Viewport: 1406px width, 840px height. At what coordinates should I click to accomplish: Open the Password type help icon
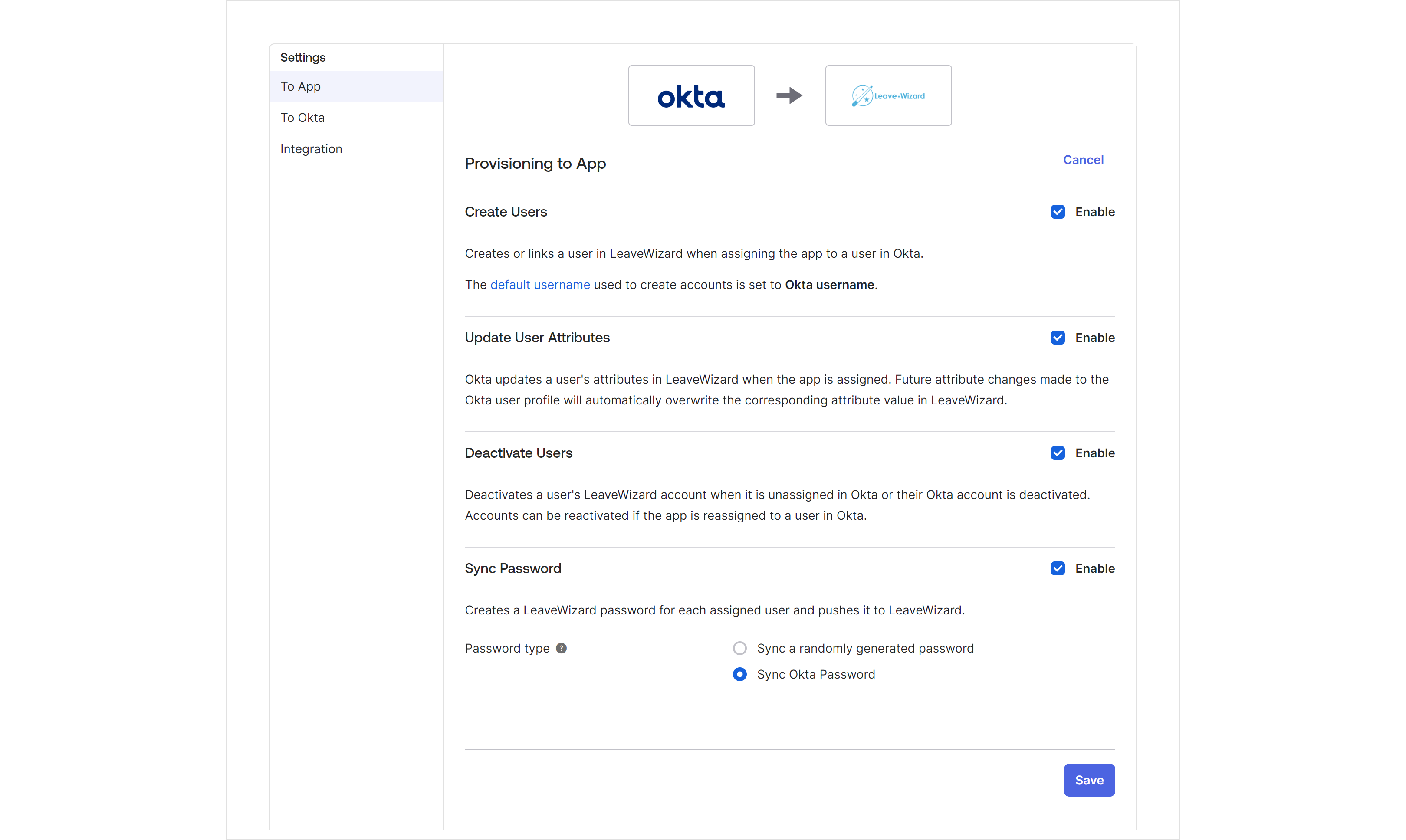[561, 648]
